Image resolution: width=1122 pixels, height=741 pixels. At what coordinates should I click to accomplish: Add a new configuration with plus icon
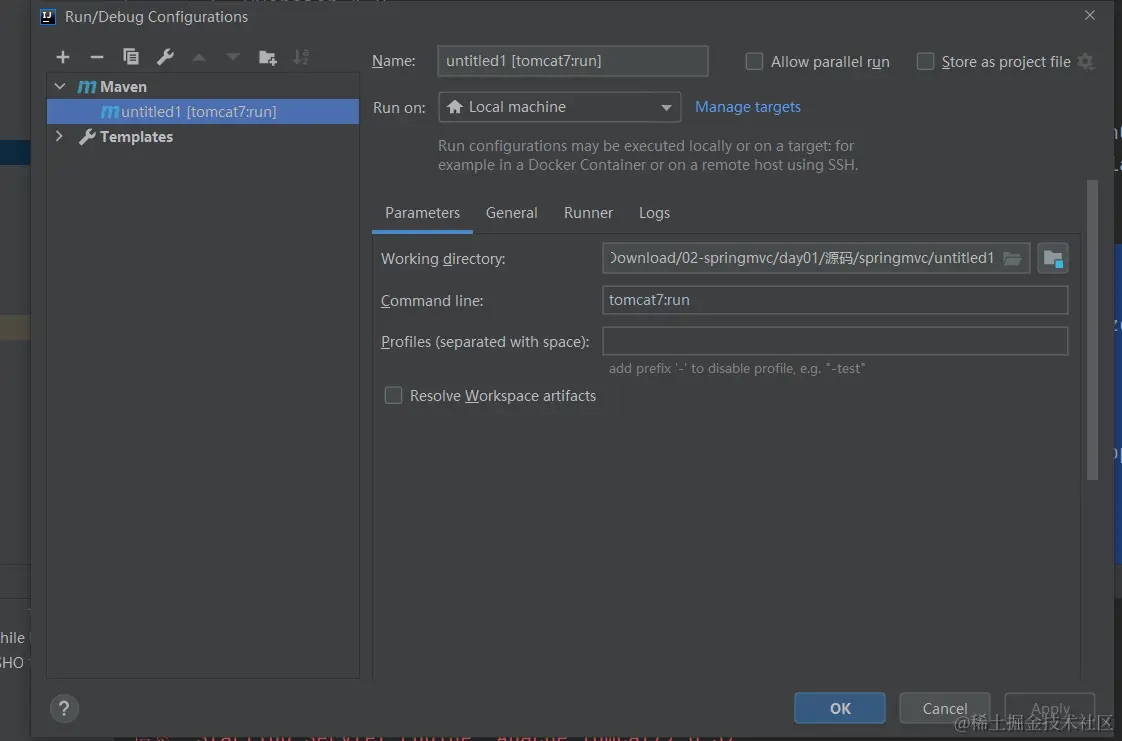coord(63,57)
